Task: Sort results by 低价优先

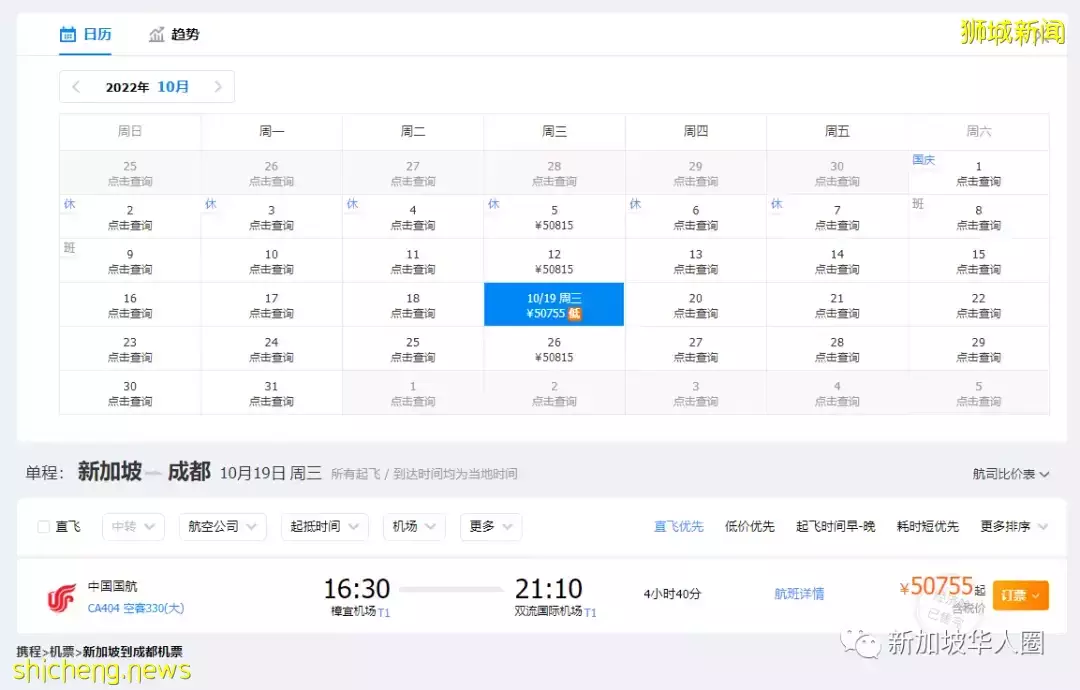Action: coord(749,526)
